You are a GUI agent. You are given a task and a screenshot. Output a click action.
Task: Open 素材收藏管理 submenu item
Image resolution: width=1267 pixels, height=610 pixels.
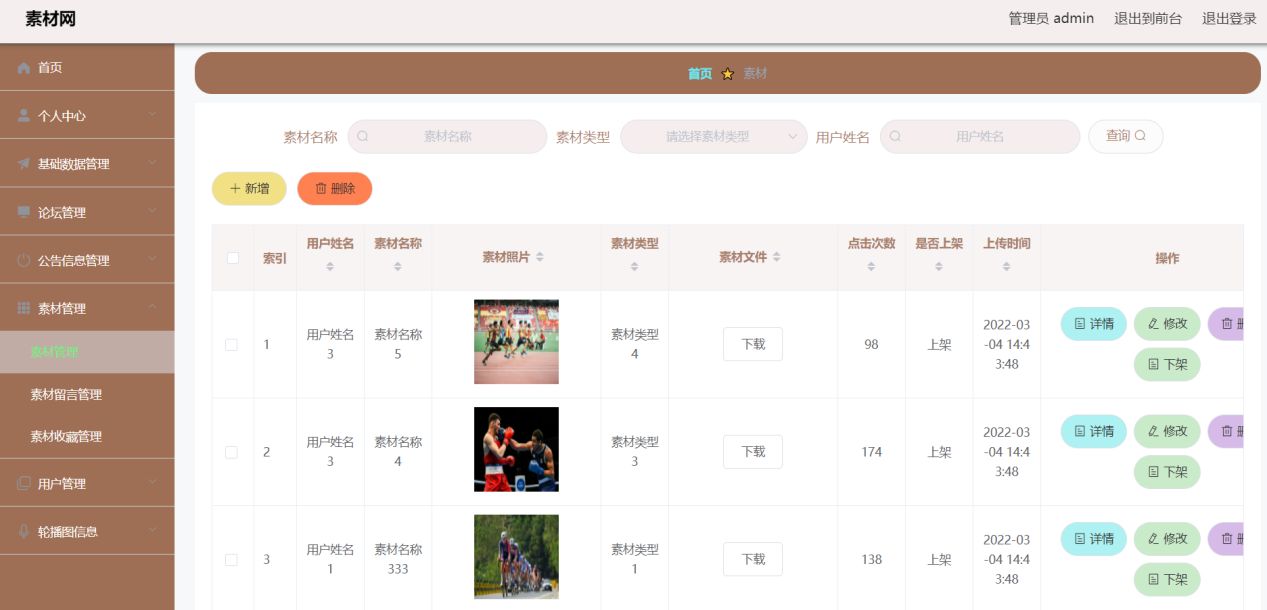pos(87,436)
